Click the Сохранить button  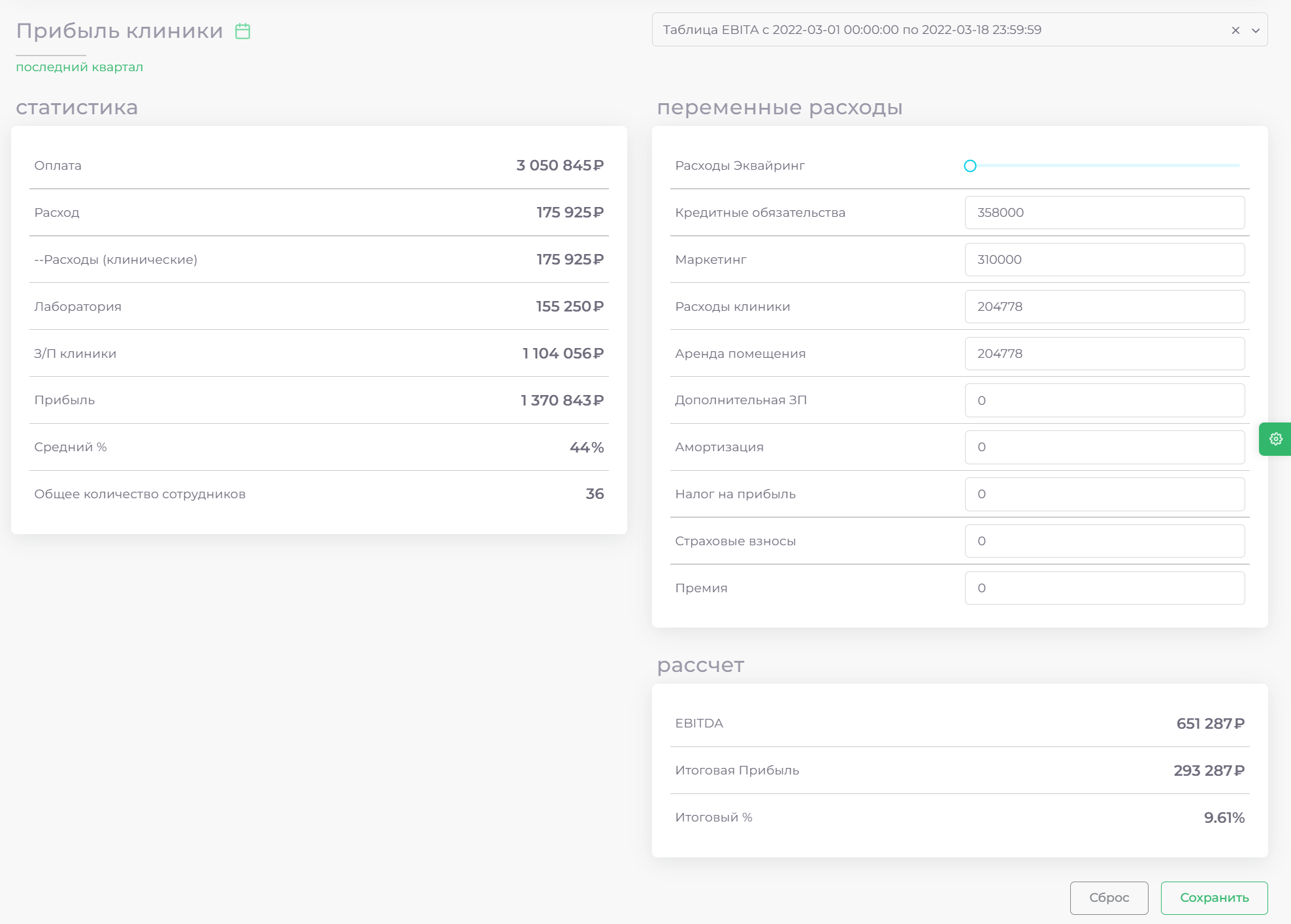click(x=1214, y=898)
